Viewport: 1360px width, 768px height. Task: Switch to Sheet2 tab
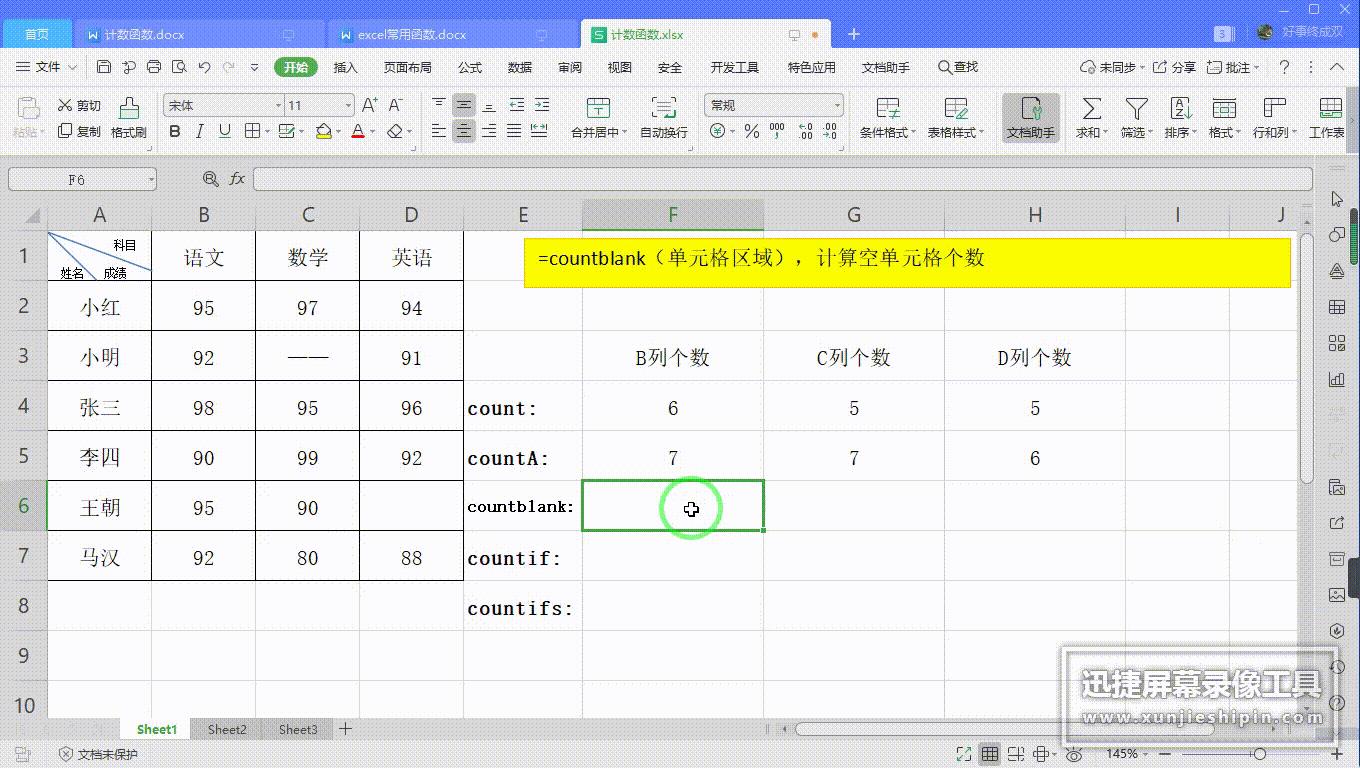coord(227,729)
